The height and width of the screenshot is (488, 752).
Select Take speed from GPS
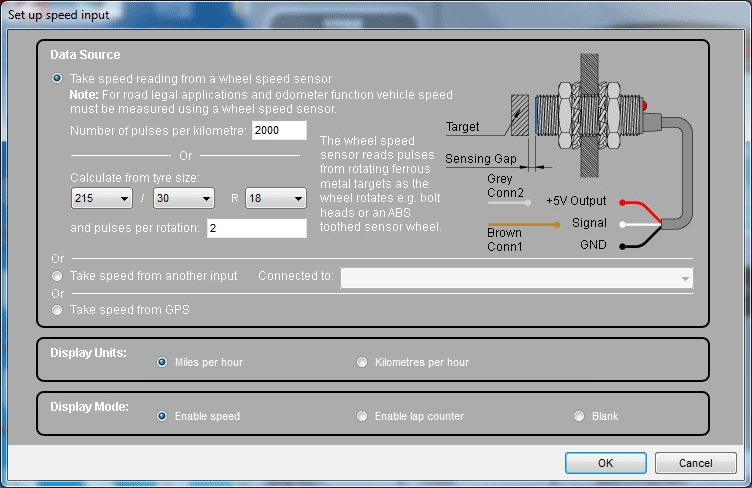click(57, 310)
